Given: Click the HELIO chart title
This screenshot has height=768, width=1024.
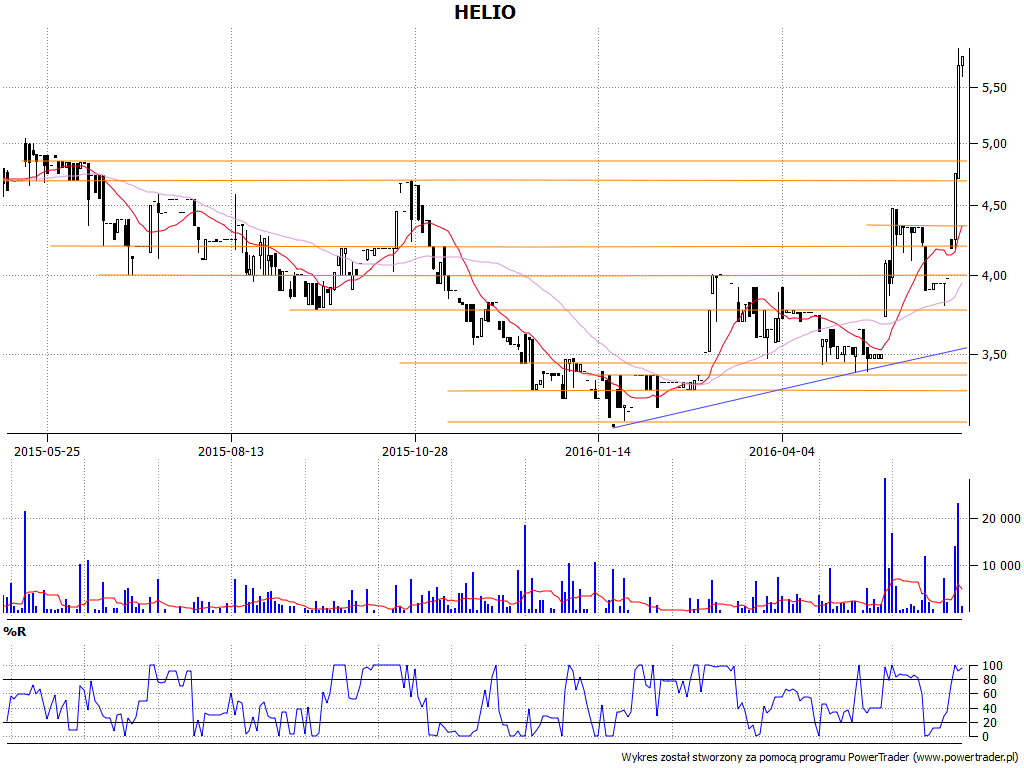Looking at the screenshot, I should click(x=485, y=12).
